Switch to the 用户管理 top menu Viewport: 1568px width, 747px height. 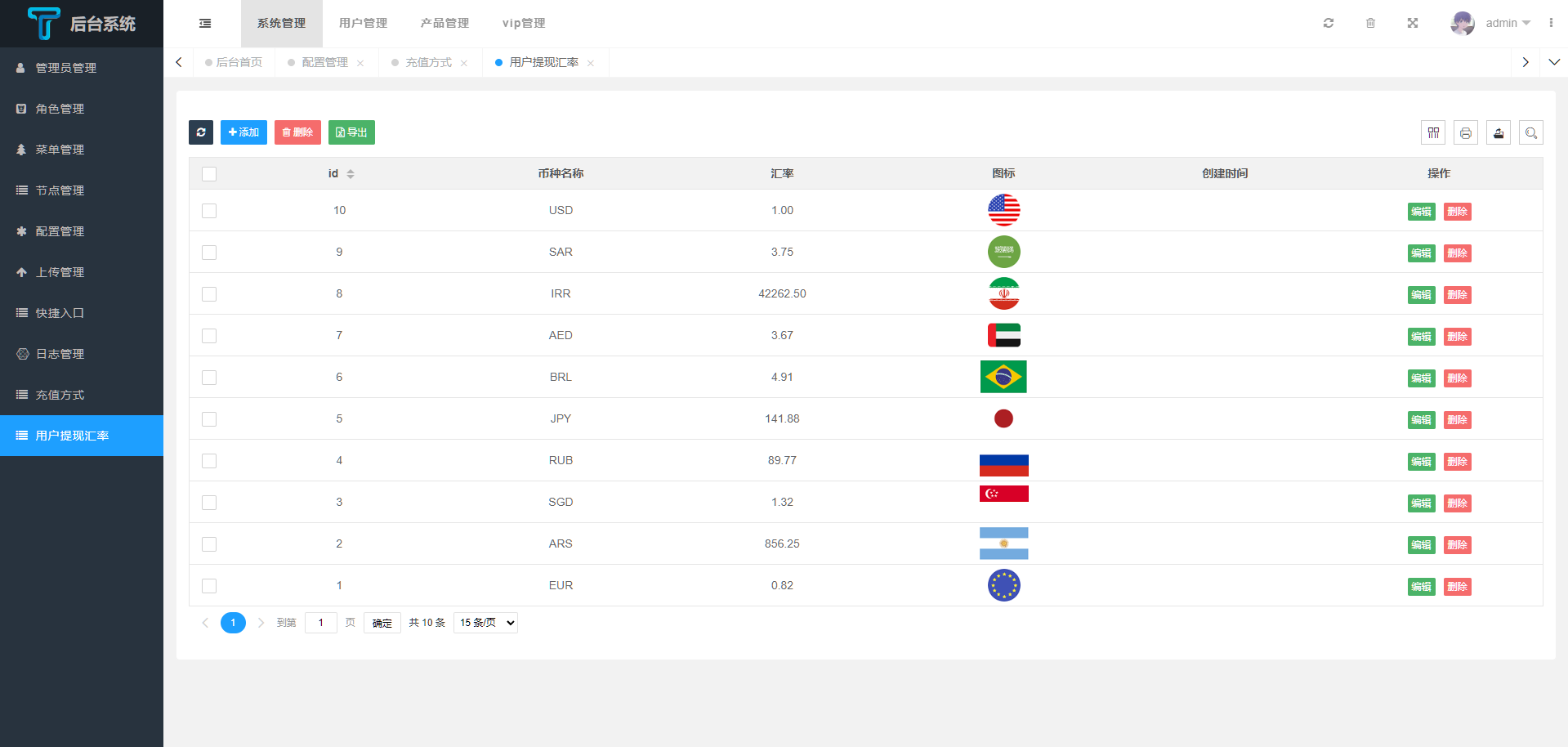(364, 24)
